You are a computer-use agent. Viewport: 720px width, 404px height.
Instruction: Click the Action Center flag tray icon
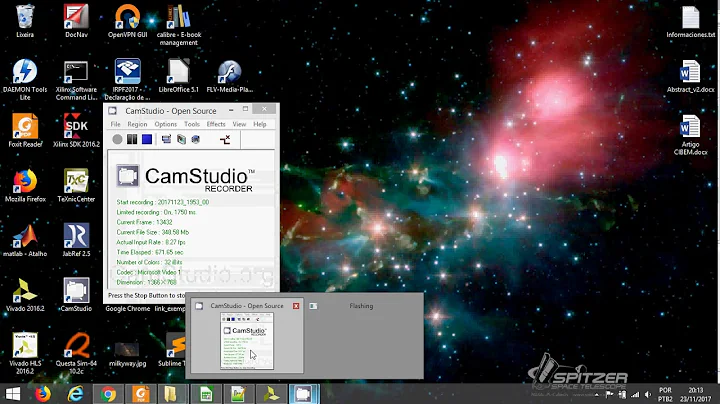pos(609,394)
